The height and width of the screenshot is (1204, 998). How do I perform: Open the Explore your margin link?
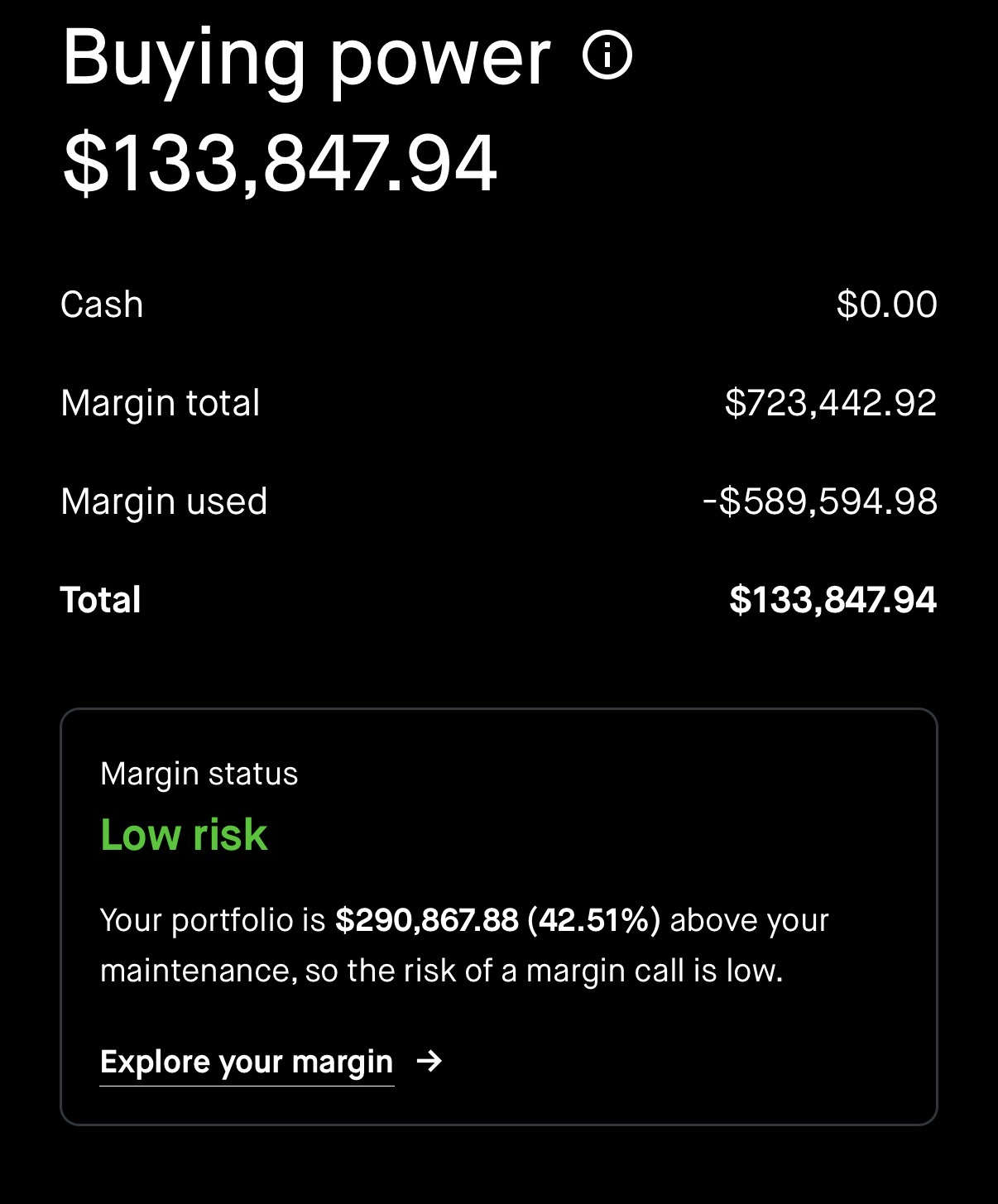point(247,1062)
